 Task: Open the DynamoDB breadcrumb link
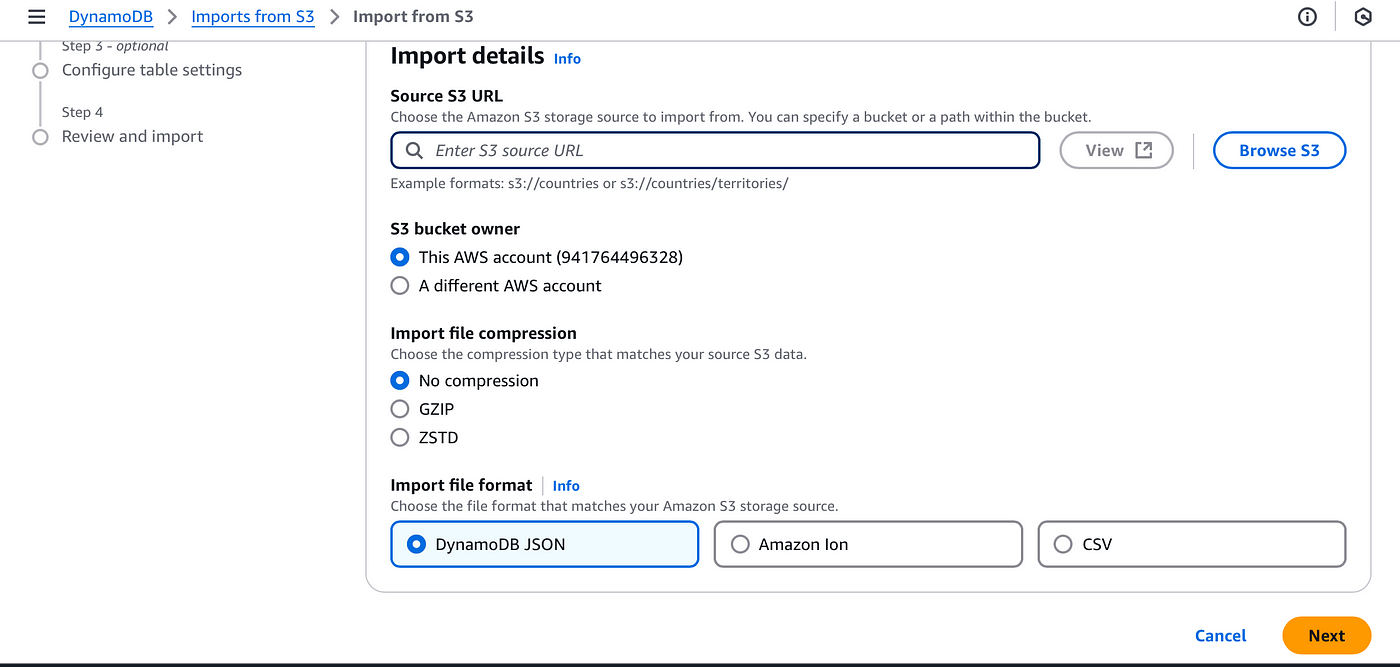(110, 16)
